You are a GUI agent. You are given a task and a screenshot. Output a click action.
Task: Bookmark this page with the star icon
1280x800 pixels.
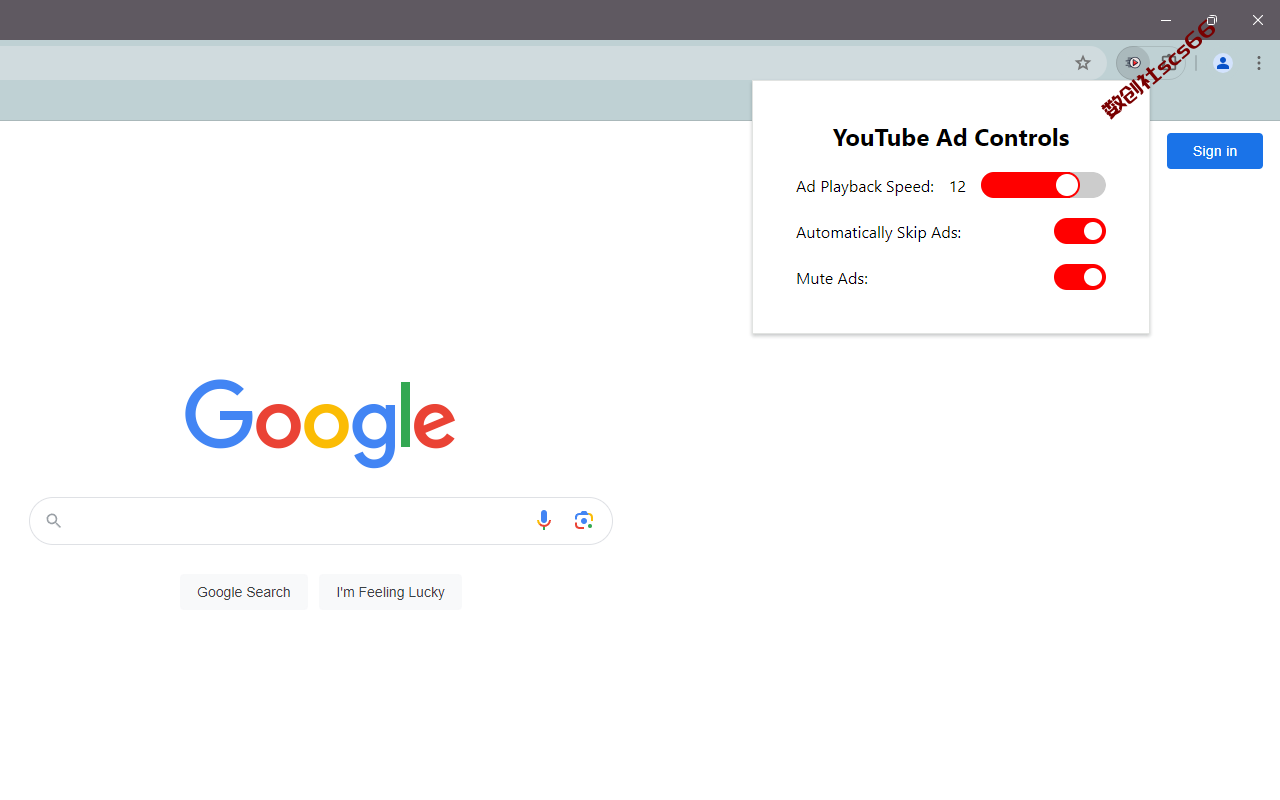1083,63
